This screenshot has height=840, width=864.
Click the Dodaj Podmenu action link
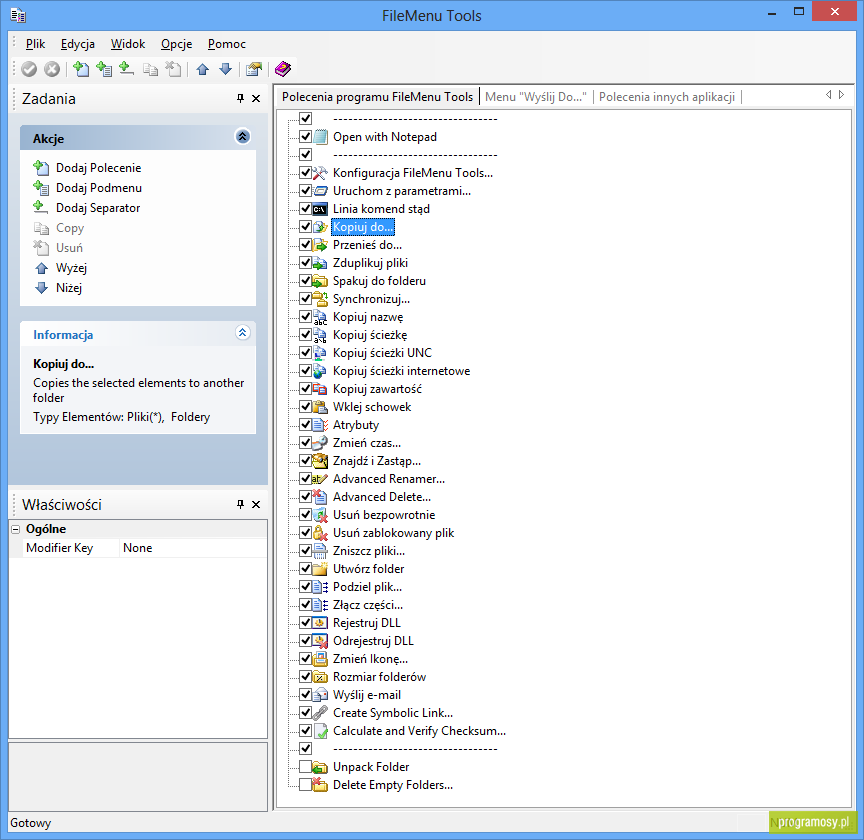99,188
